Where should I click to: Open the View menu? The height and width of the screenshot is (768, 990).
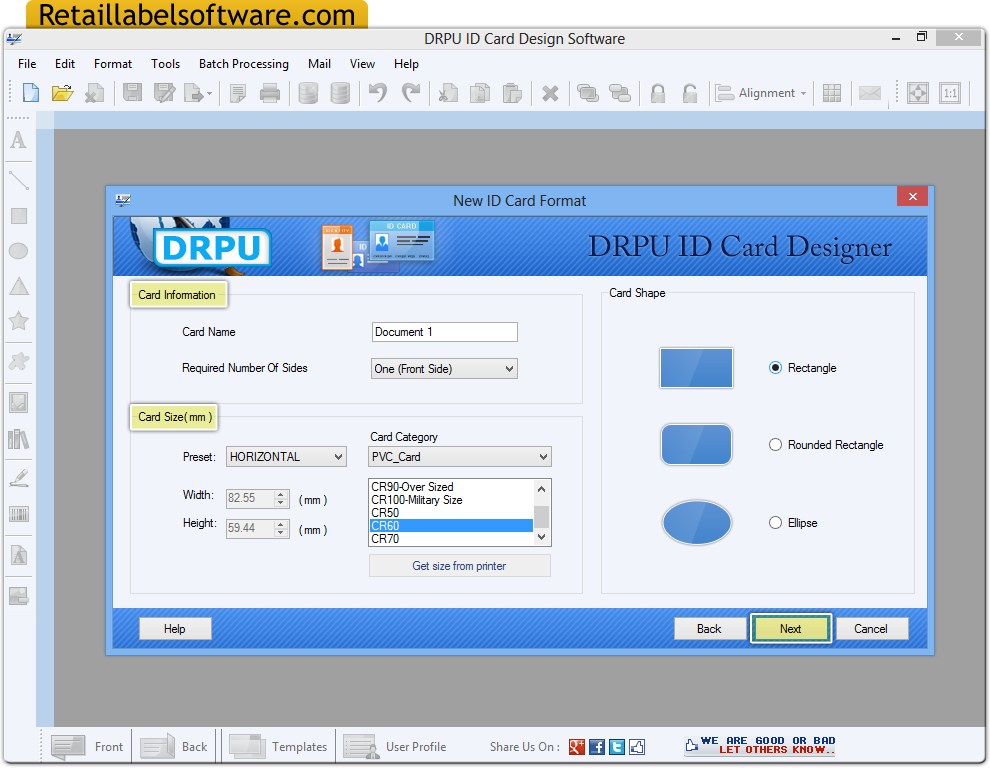362,64
